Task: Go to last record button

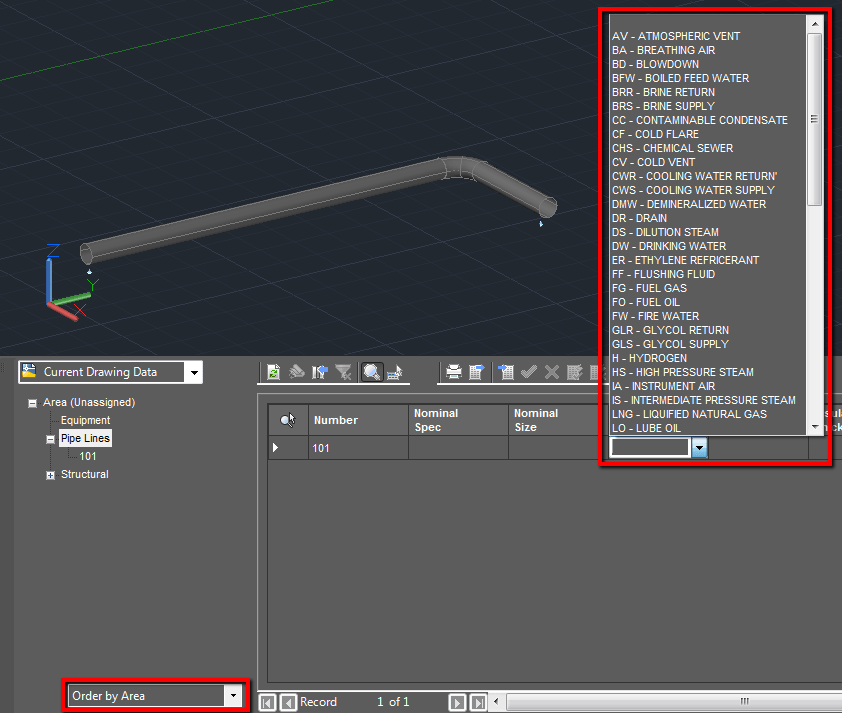Action: [x=478, y=702]
